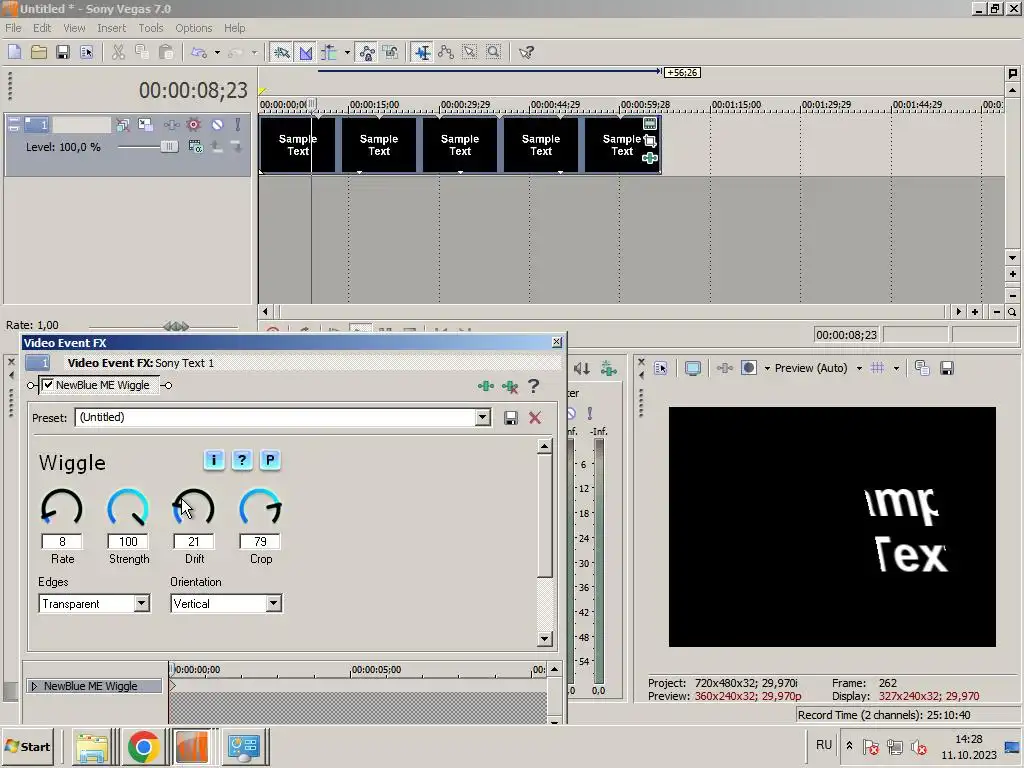Open Preview (Auto) quality dropdown
The width and height of the screenshot is (1024, 768).
tap(859, 368)
